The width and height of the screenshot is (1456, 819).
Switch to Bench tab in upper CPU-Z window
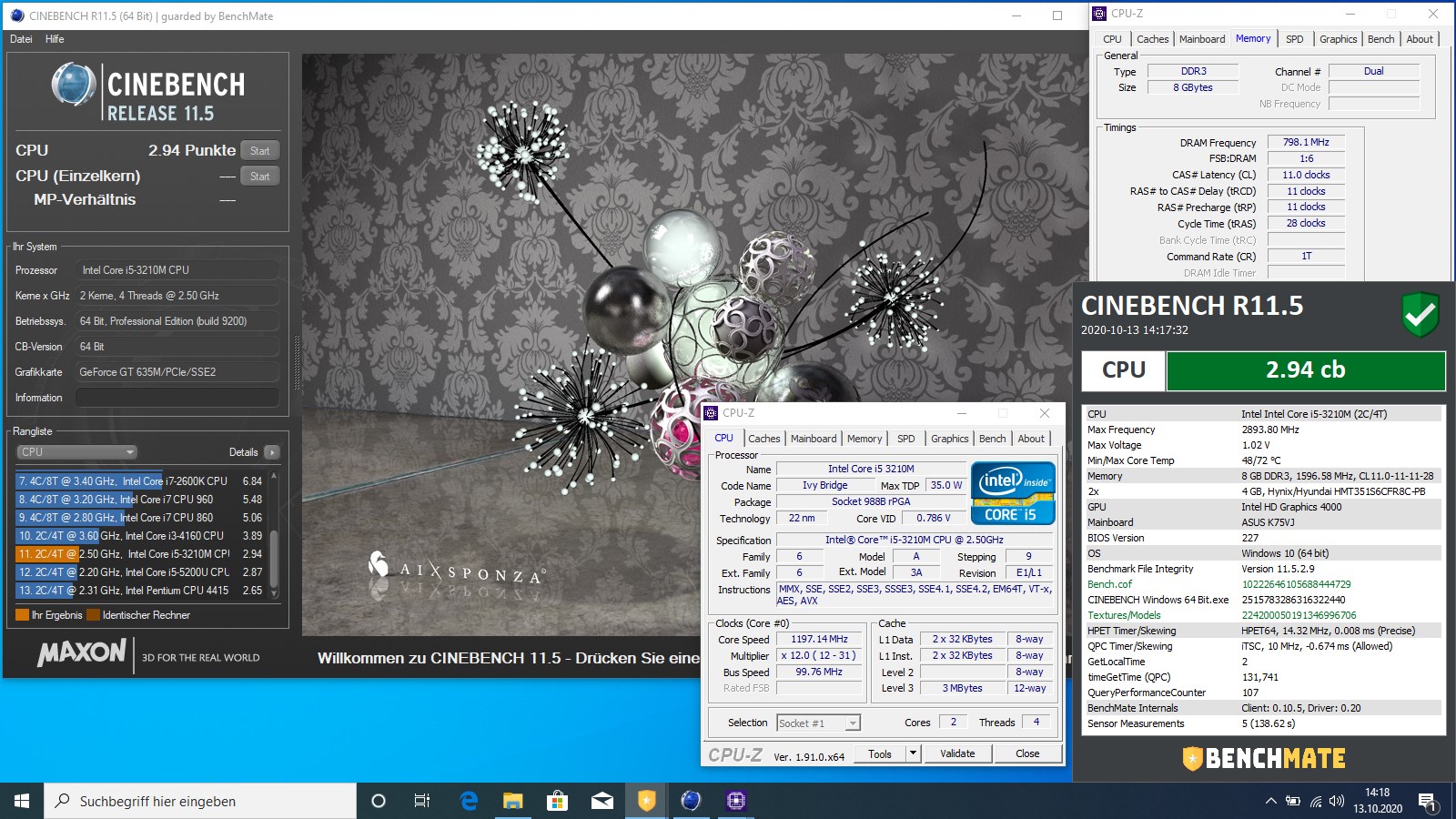click(x=1380, y=39)
